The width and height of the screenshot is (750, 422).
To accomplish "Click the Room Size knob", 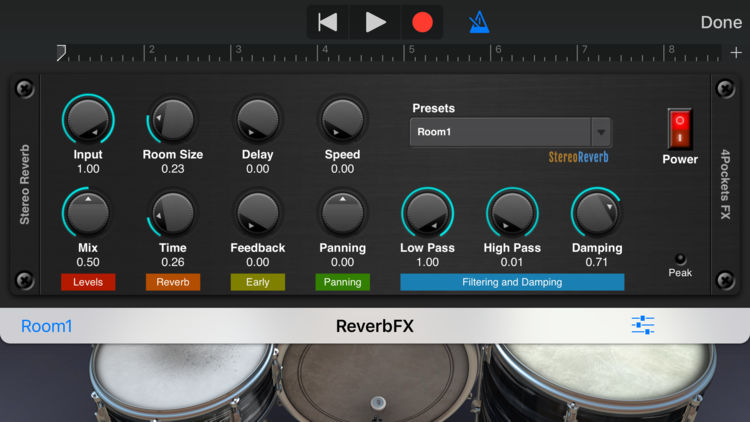I will point(173,121).
